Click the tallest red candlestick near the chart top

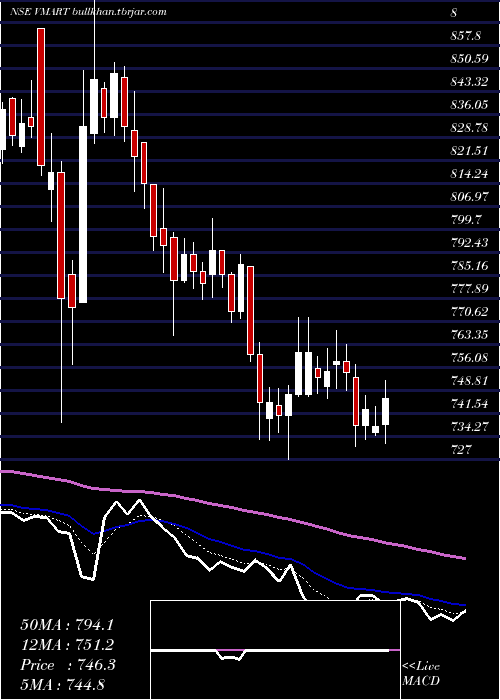tap(41, 97)
